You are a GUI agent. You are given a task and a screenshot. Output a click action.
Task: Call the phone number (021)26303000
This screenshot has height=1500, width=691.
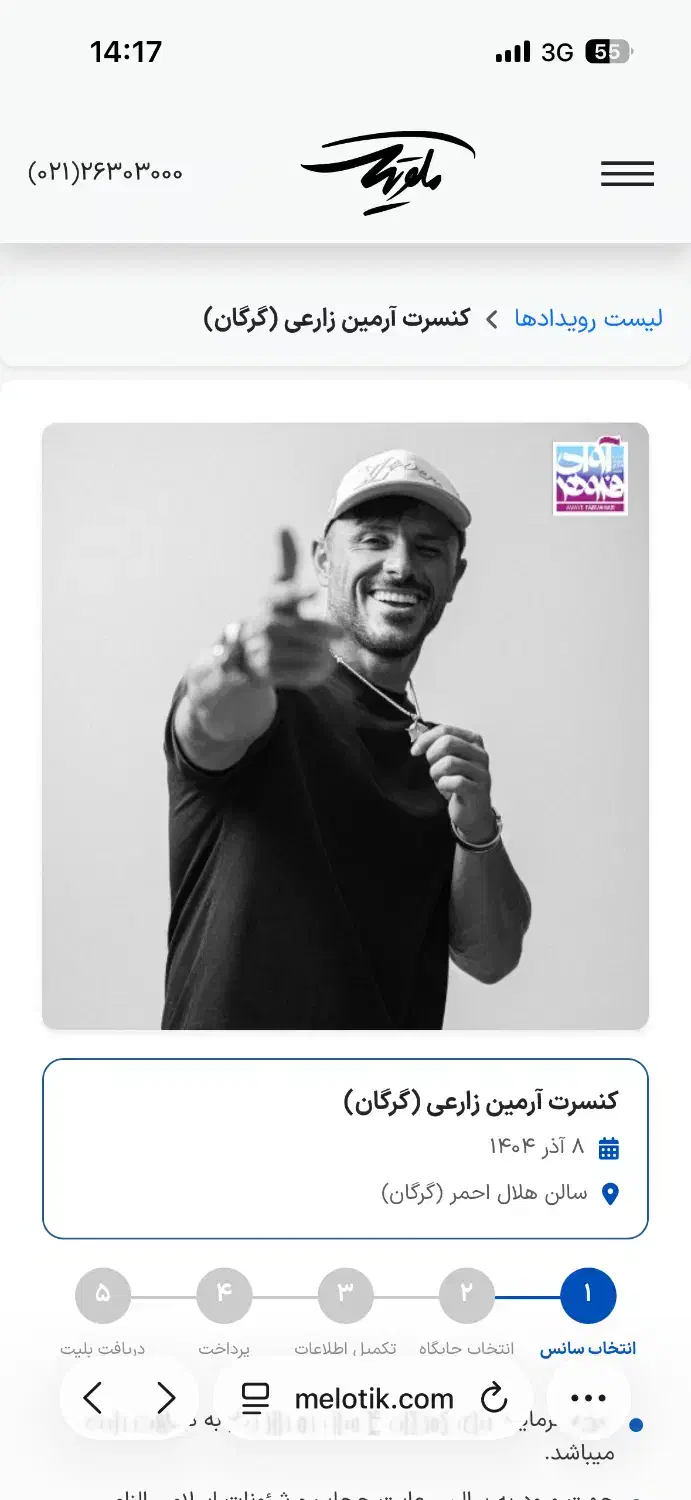click(x=105, y=172)
